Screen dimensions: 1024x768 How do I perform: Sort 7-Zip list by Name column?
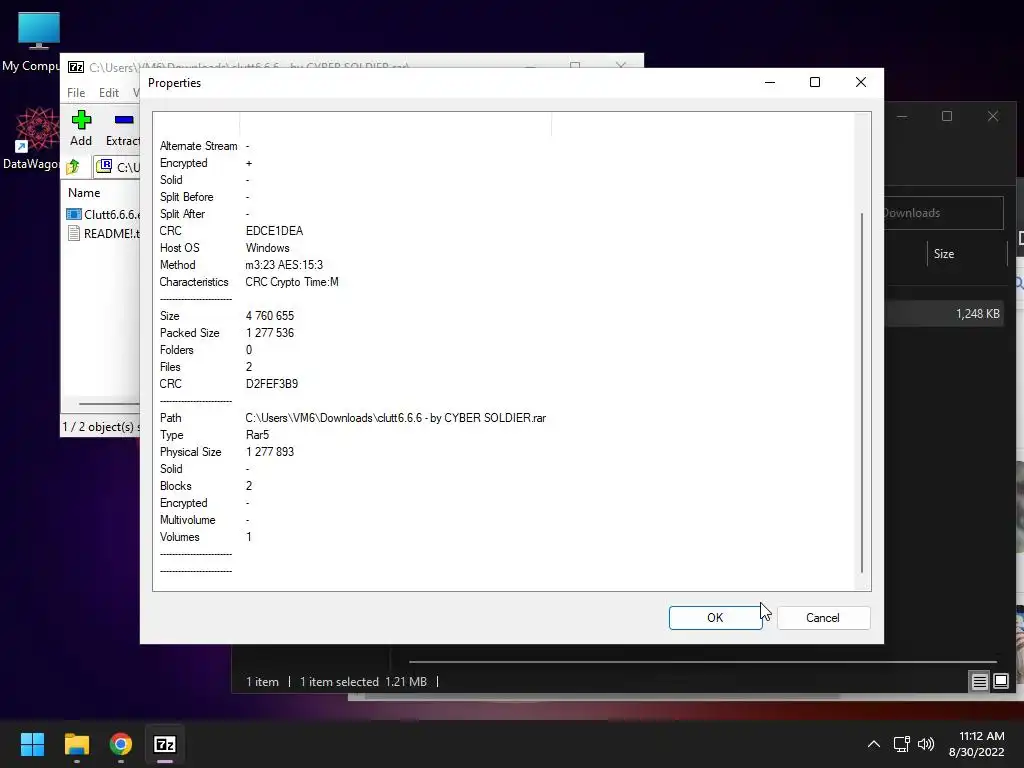[84, 193]
